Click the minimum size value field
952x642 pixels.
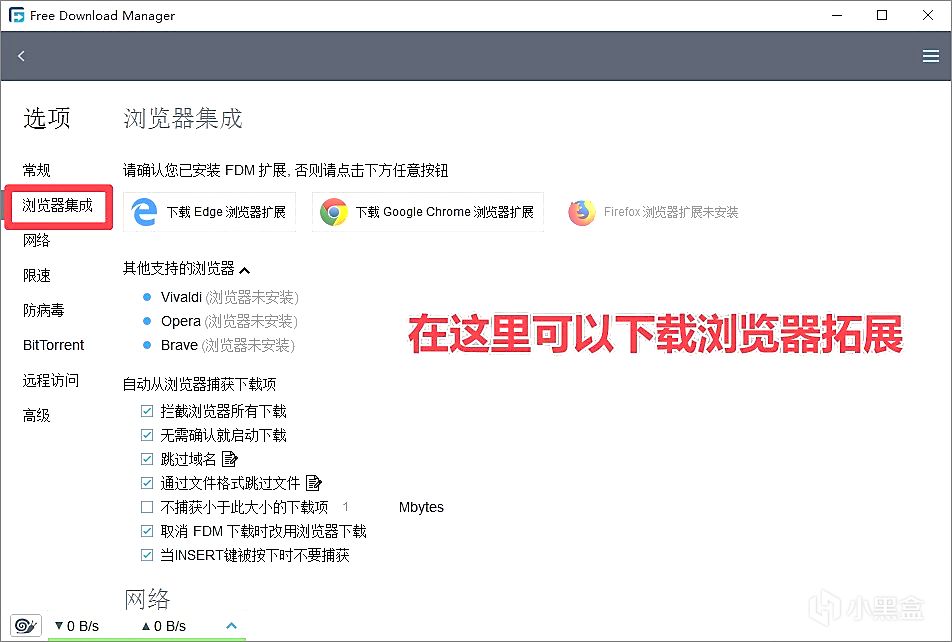point(364,507)
